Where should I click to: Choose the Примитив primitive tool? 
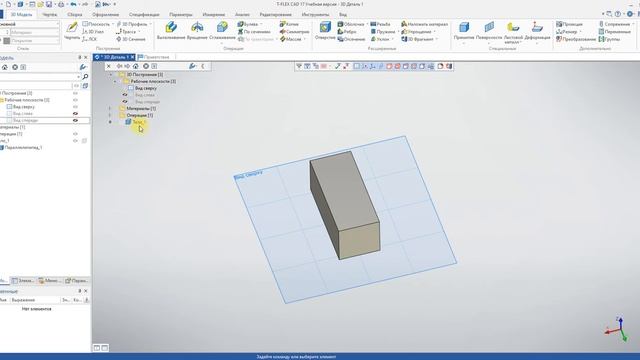464,31
